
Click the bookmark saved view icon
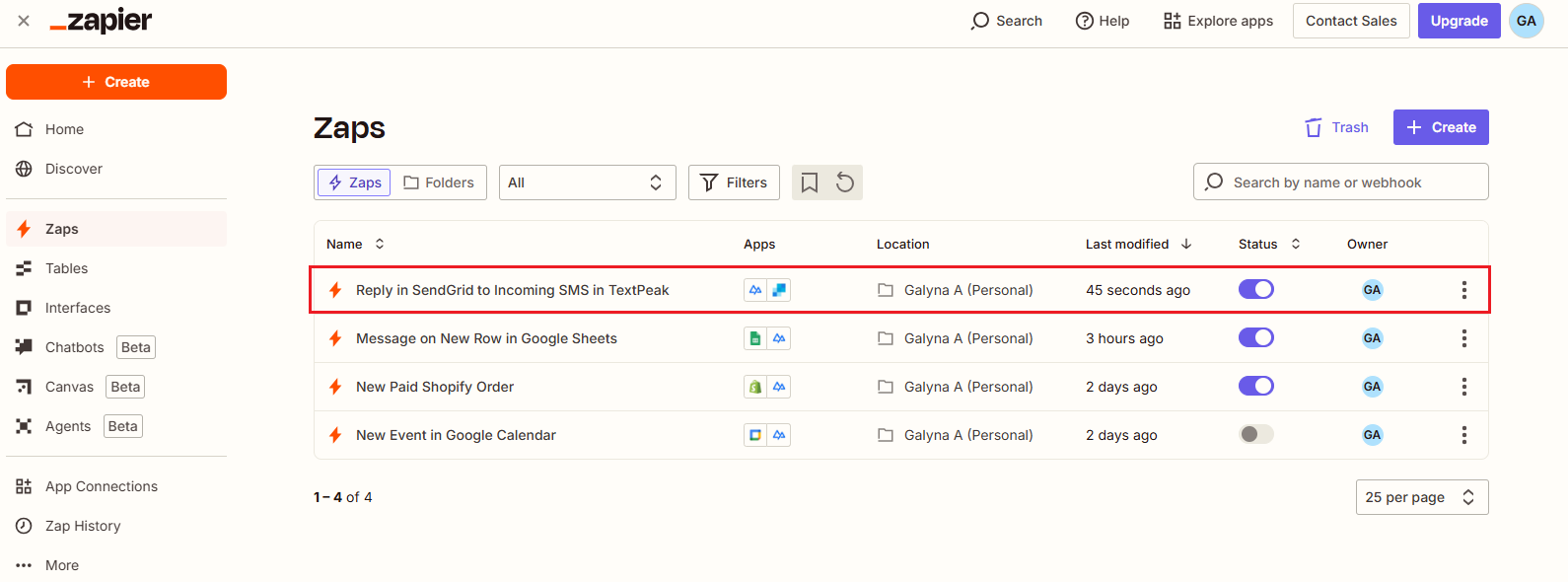tap(810, 182)
